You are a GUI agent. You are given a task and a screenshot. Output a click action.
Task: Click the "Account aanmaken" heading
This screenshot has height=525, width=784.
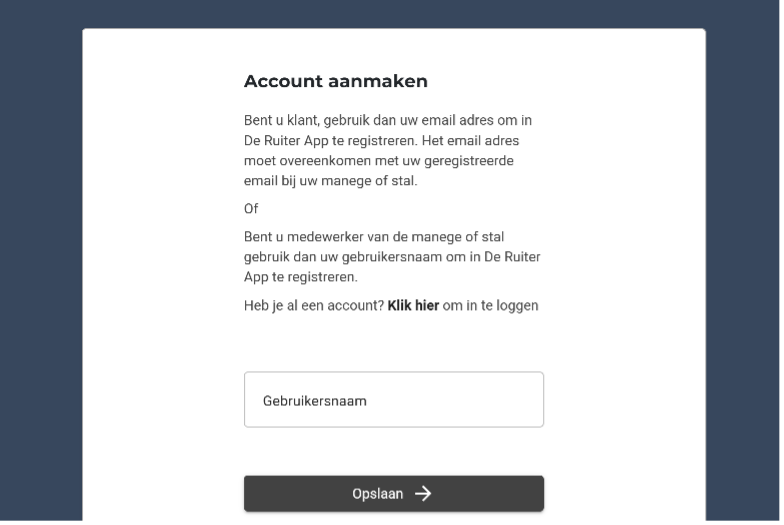335,82
